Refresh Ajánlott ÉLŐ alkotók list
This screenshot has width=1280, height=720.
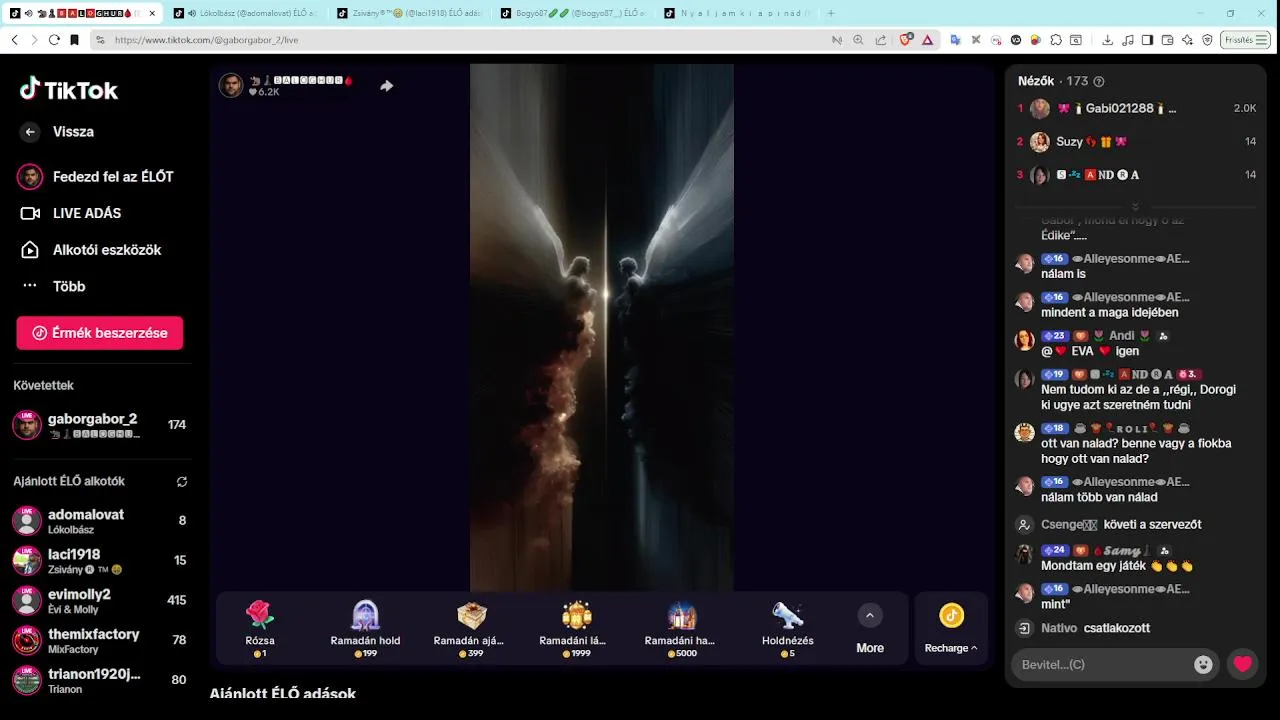click(x=182, y=481)
